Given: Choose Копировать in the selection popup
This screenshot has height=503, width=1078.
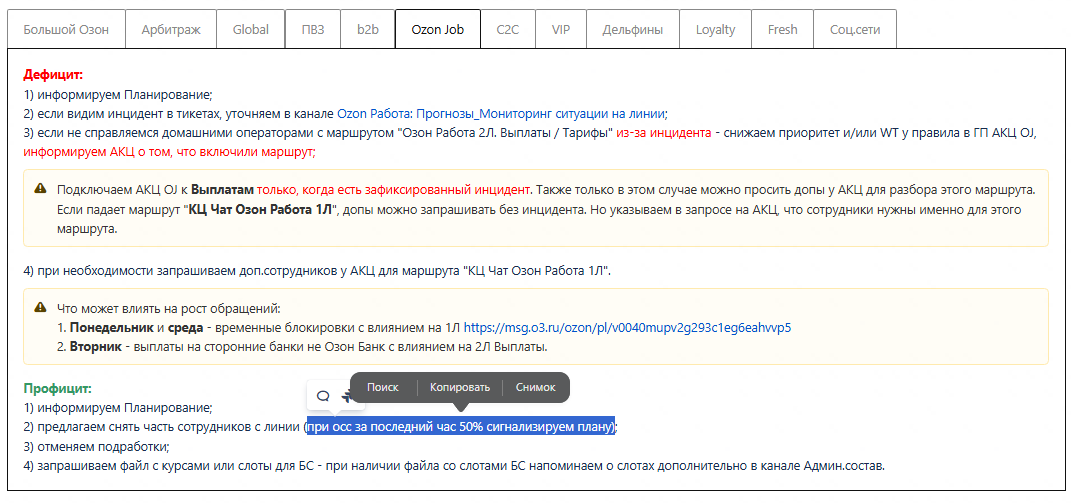Looking at the screenshot, I should point(460,388).
